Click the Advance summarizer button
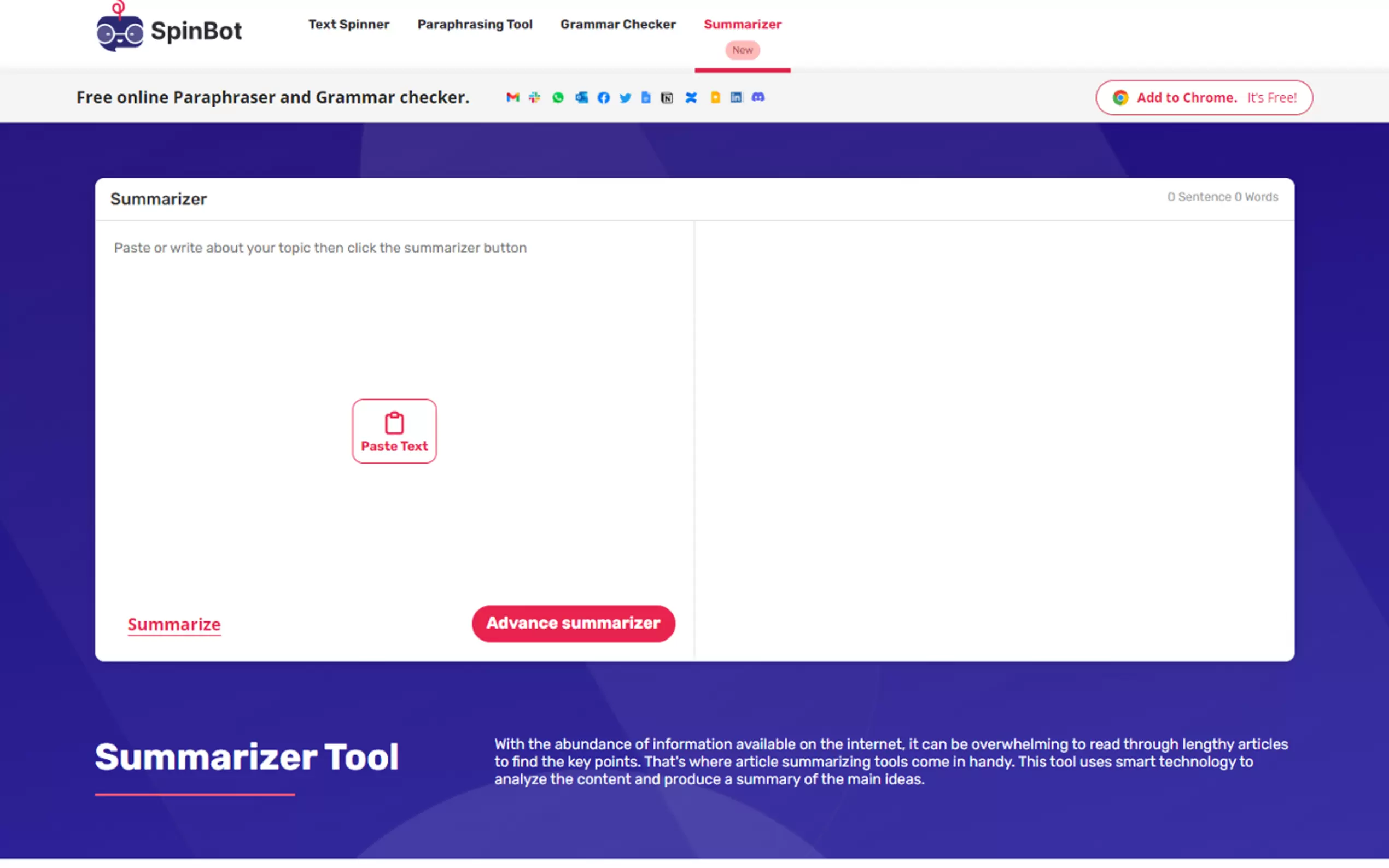The width and height of the screenshot is (1389, 868). click(573, 623)
